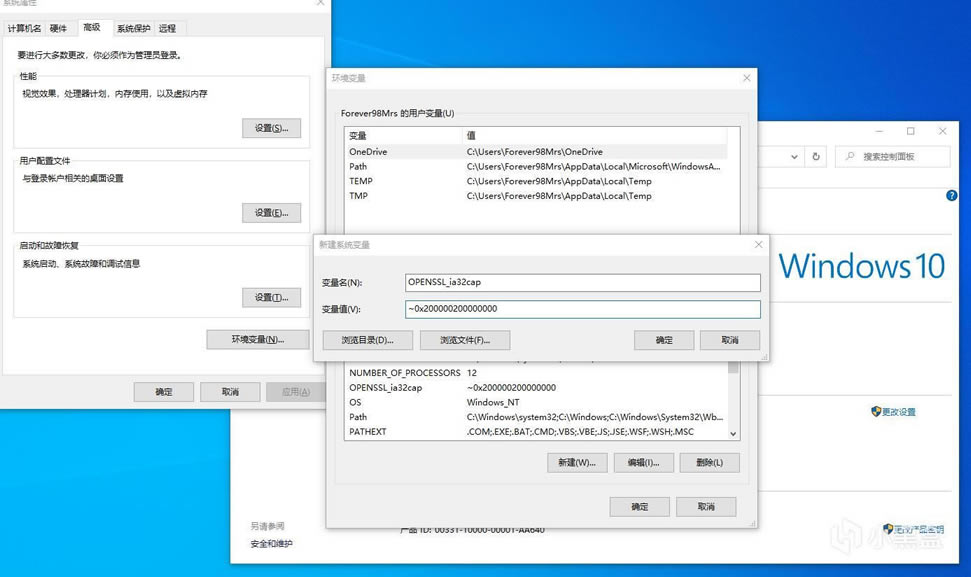
Task: Minimize the Control Panel window
Action: coord(879,131)
